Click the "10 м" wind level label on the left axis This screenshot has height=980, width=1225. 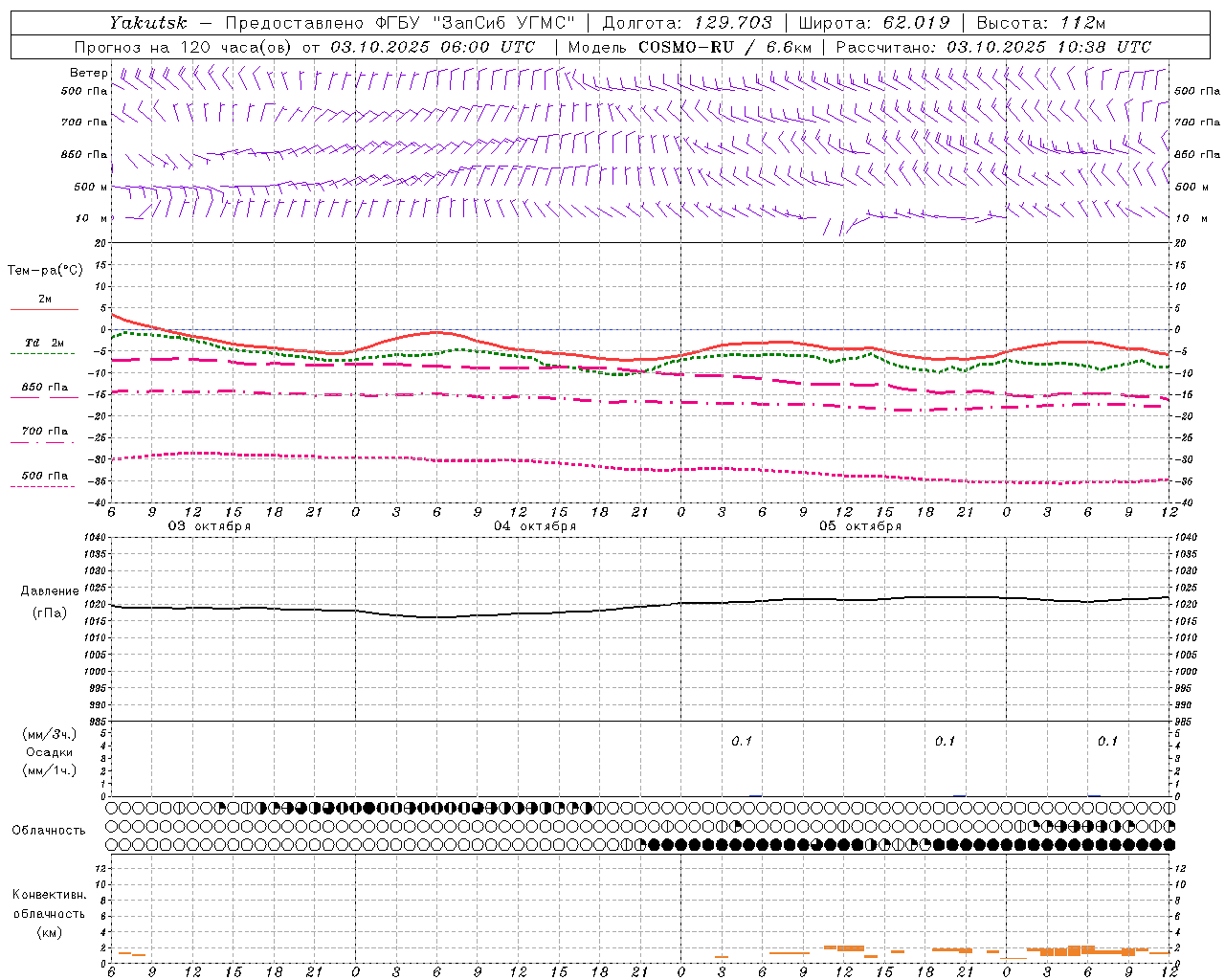[x=91, y=218]
